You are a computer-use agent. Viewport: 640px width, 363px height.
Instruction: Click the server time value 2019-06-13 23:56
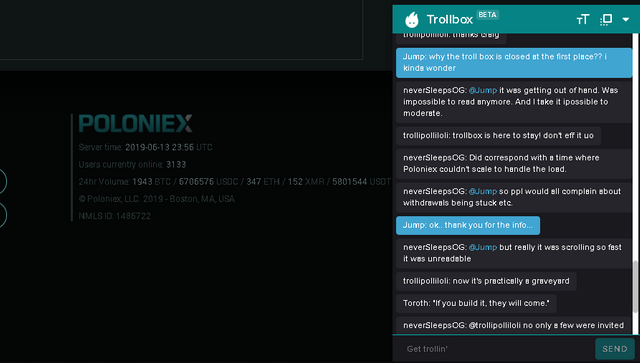point(160,147)
